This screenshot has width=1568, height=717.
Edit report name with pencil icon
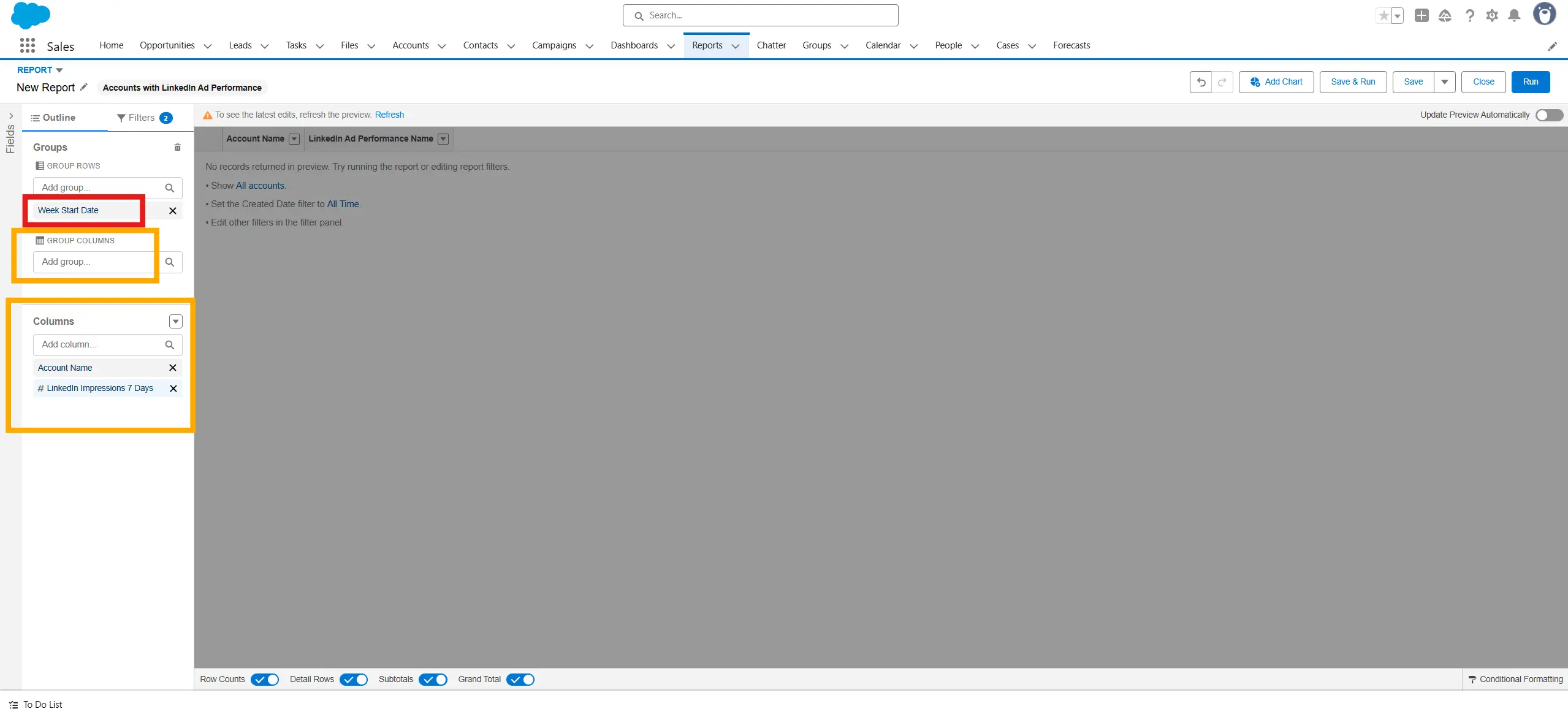pos(84,87)
